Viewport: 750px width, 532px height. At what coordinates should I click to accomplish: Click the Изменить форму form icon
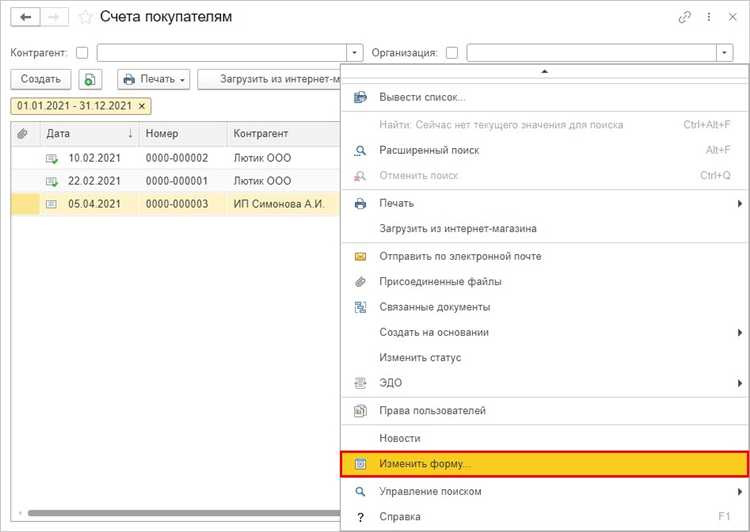coord(360,464)
